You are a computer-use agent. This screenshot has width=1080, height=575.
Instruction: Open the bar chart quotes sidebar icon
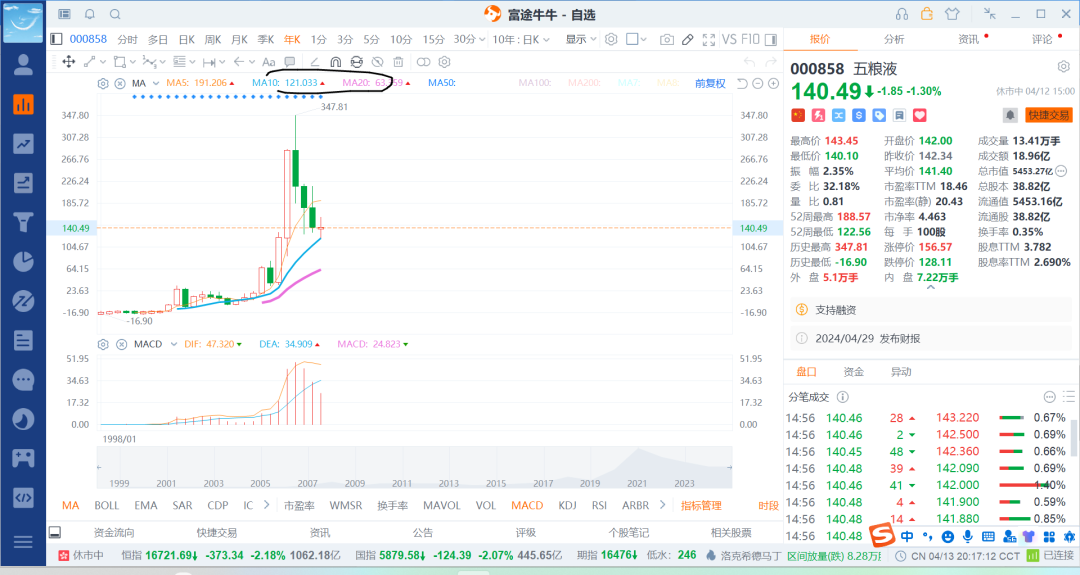pos(23,105)
